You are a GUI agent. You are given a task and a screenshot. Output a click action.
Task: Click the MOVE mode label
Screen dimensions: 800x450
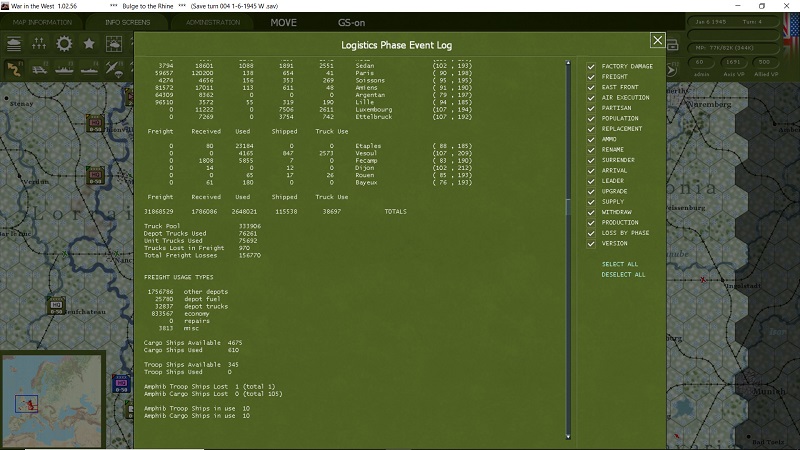283,22
